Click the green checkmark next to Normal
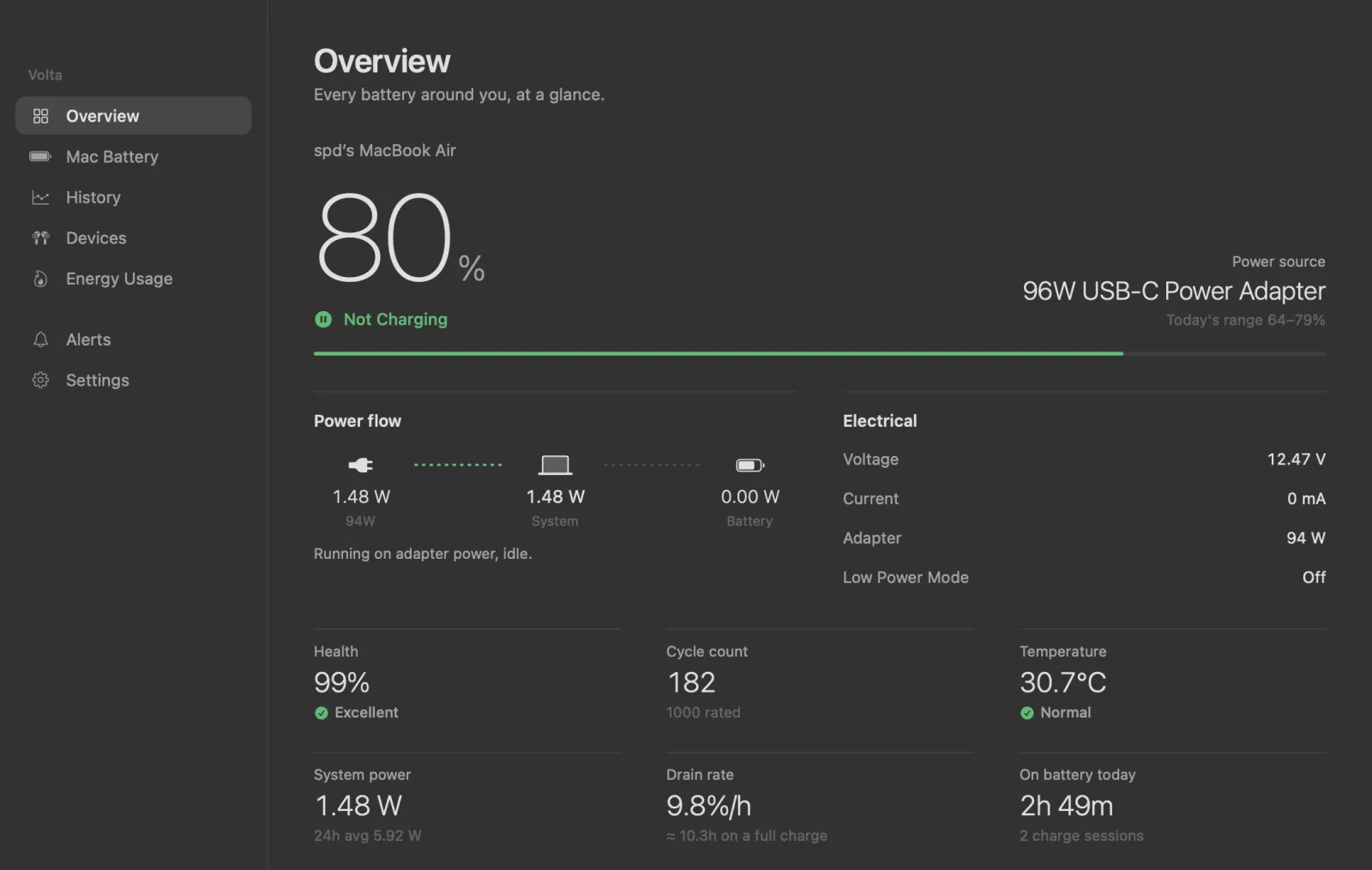 [1027, 712]
